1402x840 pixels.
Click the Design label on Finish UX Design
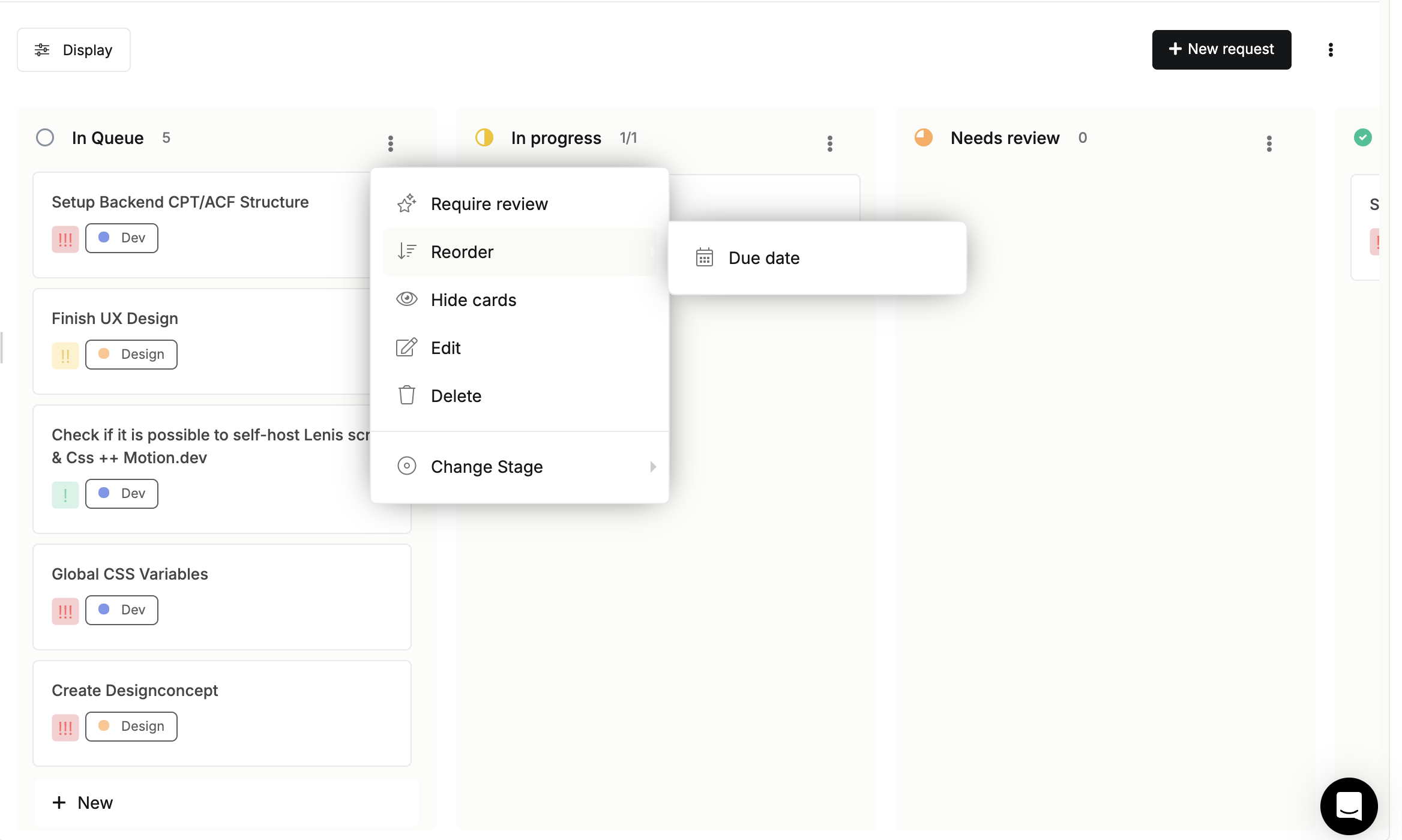click(131, 354)
